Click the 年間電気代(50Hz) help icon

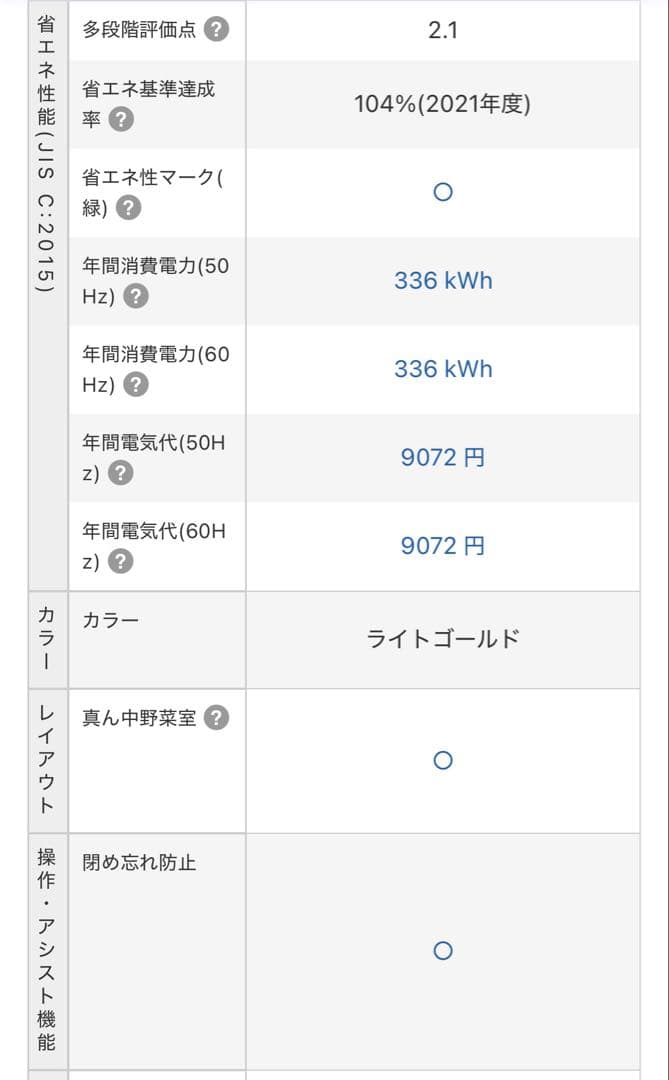[x=119, y=473]
